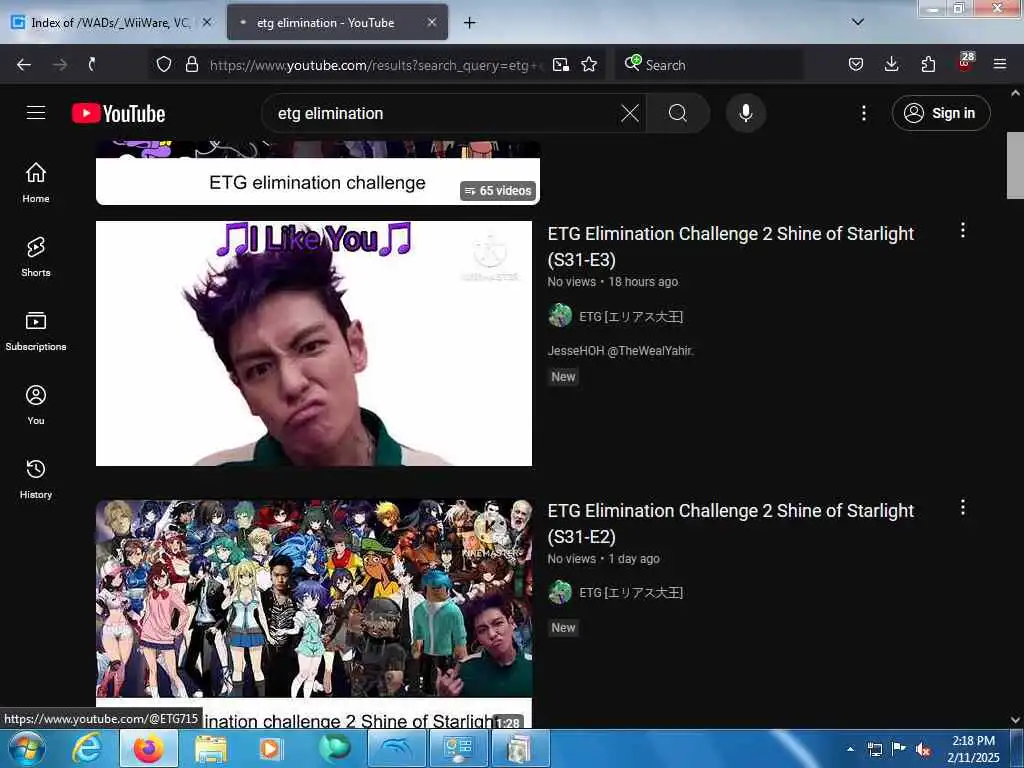Go back with the browser back arrow
Image resolution: width=1024 pixels, height=768 pixels.
tap(24, 64)
